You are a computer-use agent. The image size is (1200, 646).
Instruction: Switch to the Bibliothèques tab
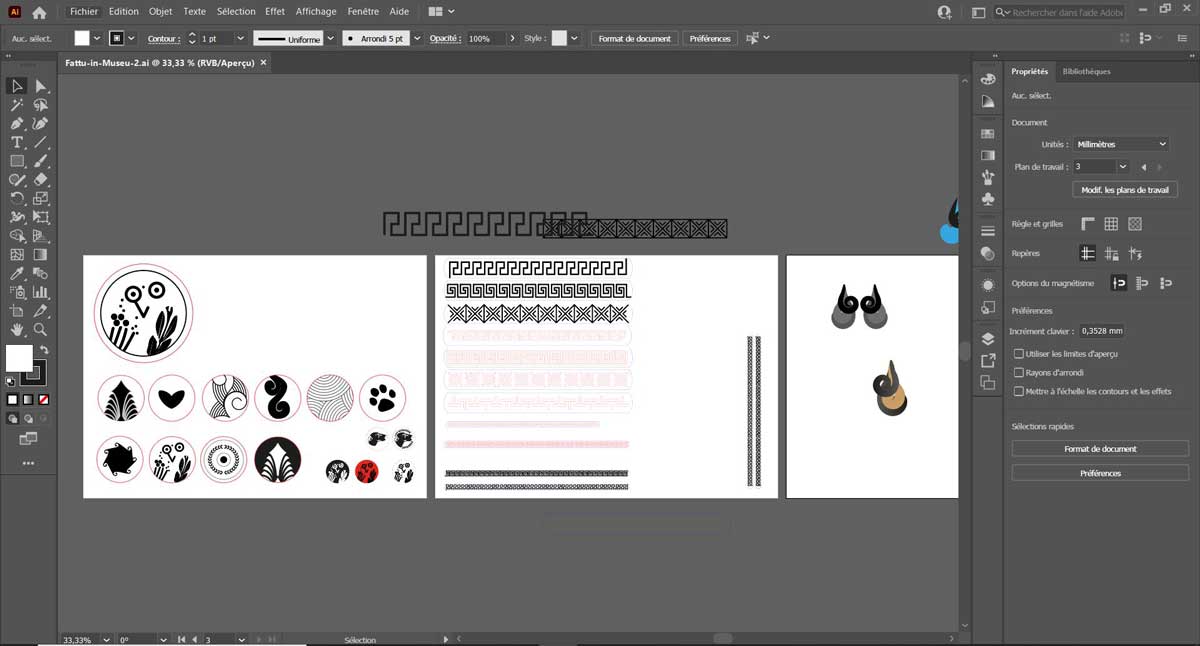point(1086,72)
